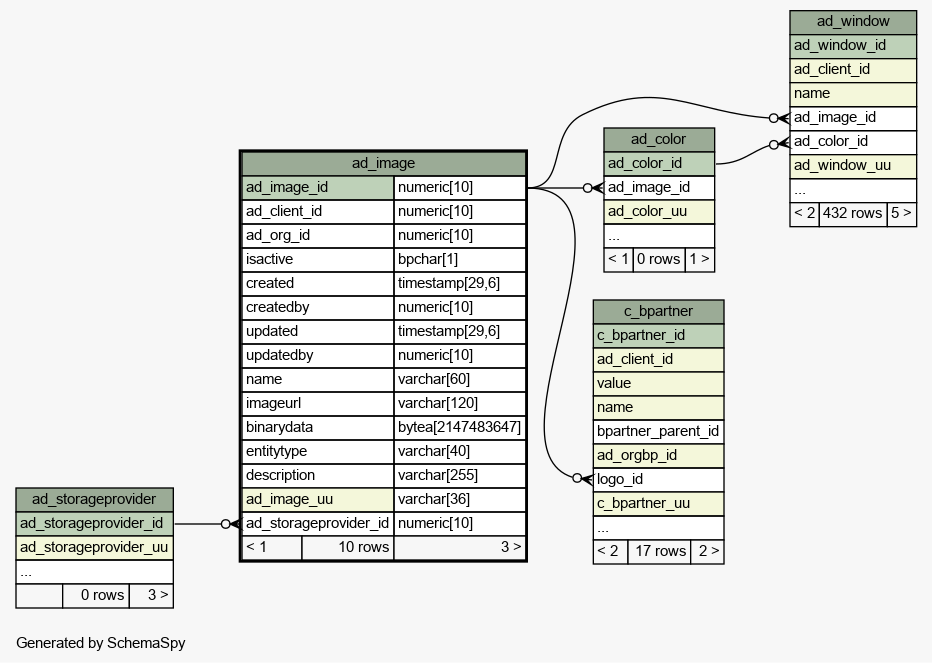Screen dimensions: 932x663
Task: Click the 10 rows cell in ad_image
Action: (x=347, y=547)
